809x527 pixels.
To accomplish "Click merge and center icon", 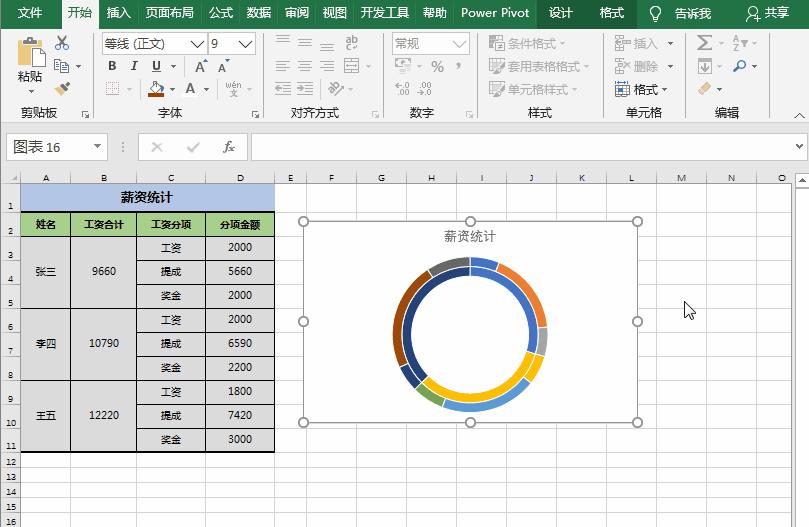I will [x=351, y=66].
